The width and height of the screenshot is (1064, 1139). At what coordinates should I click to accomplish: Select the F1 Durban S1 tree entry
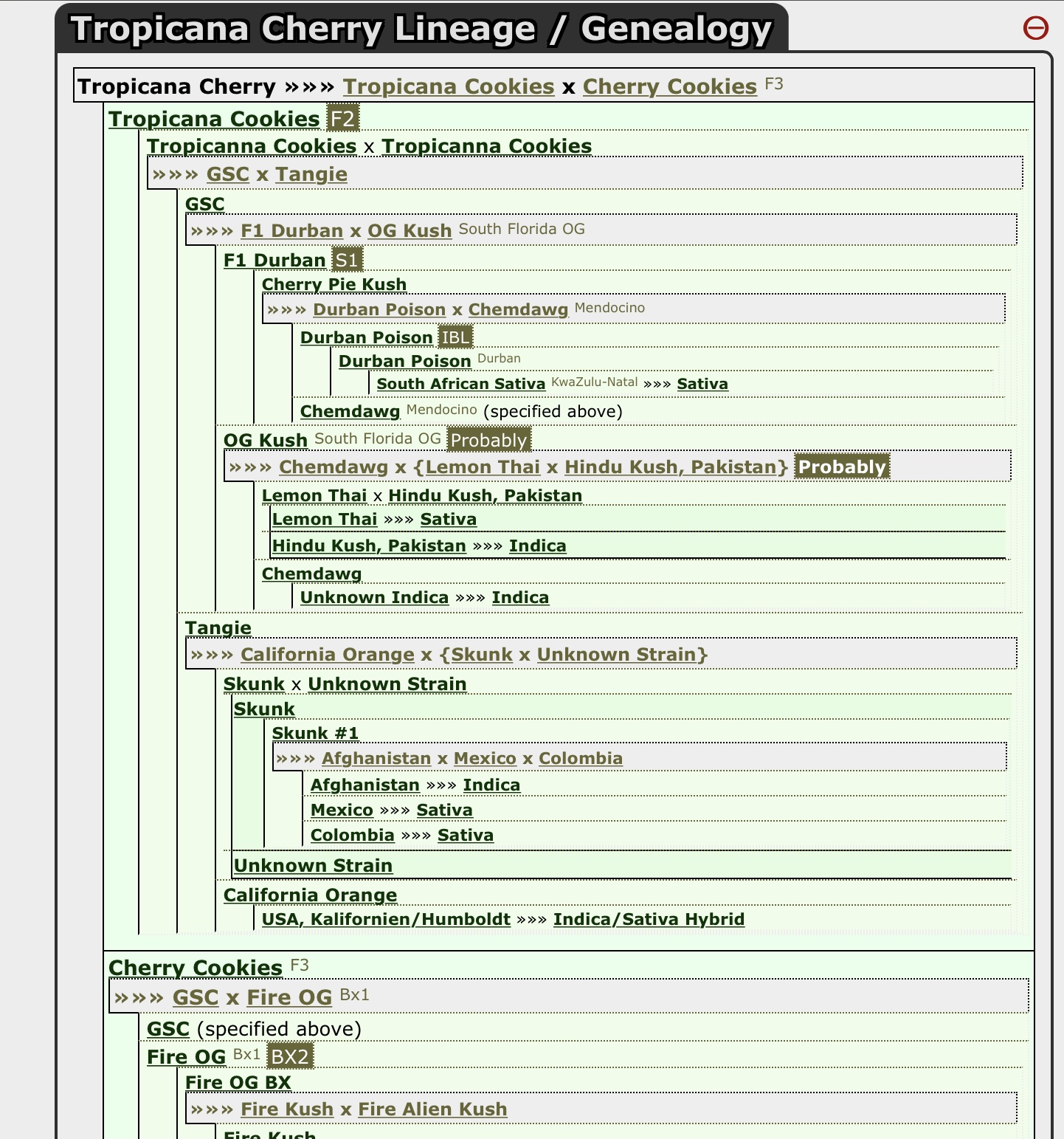[274, 261]
